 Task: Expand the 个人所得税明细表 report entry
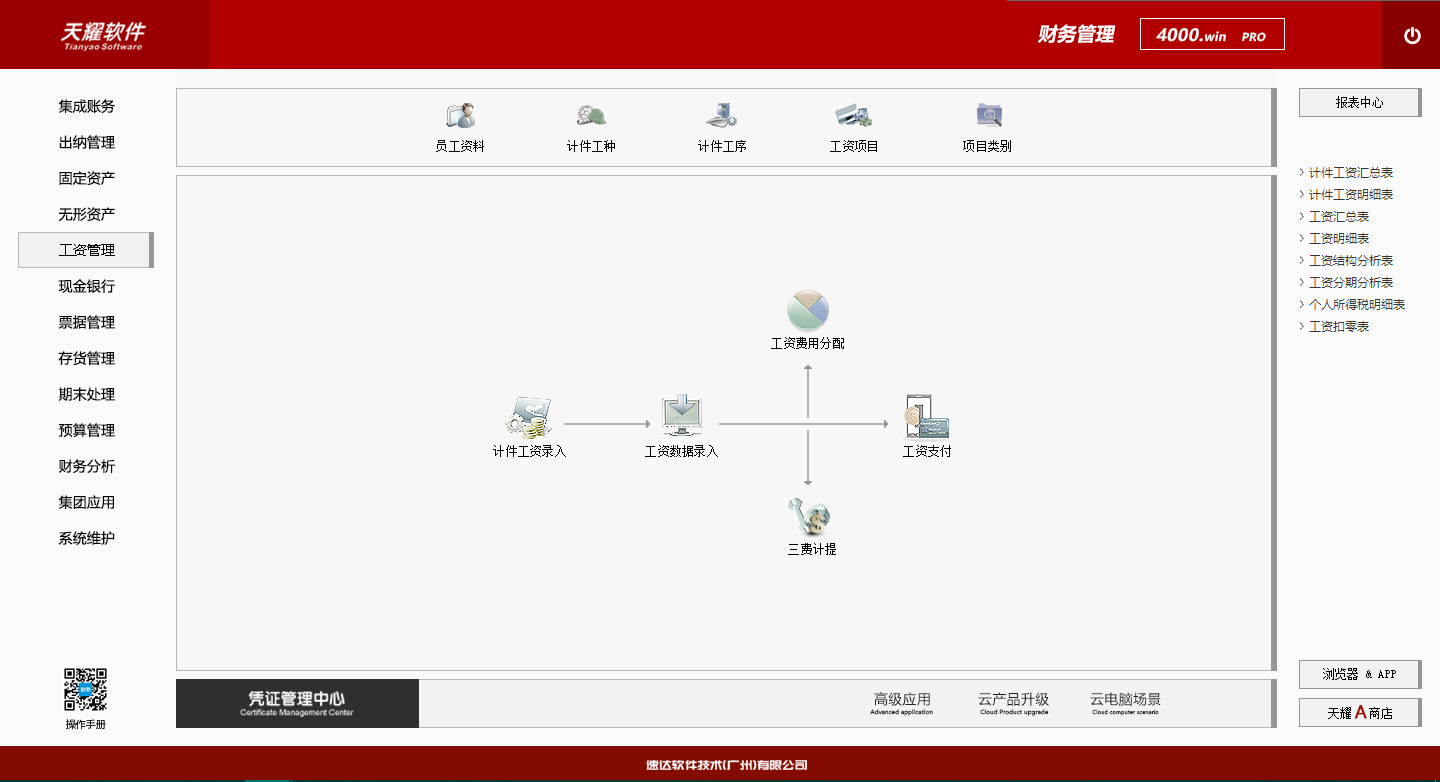click(x=1358, y=304)
